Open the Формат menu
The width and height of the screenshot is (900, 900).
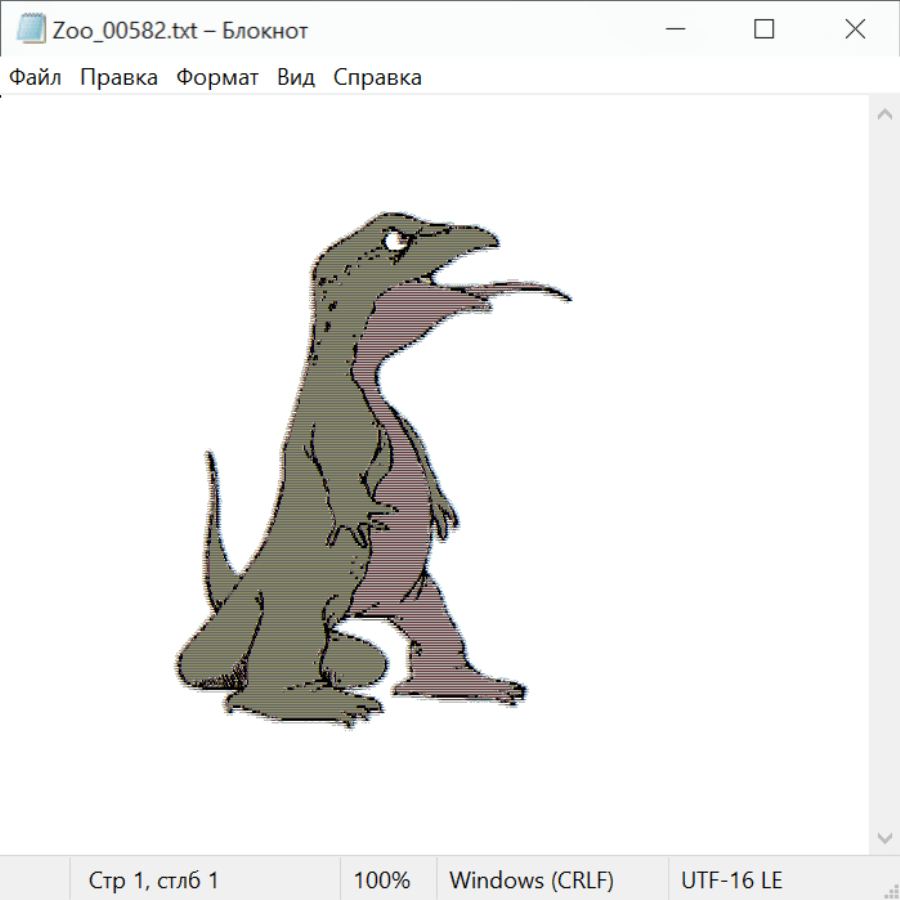217,77
